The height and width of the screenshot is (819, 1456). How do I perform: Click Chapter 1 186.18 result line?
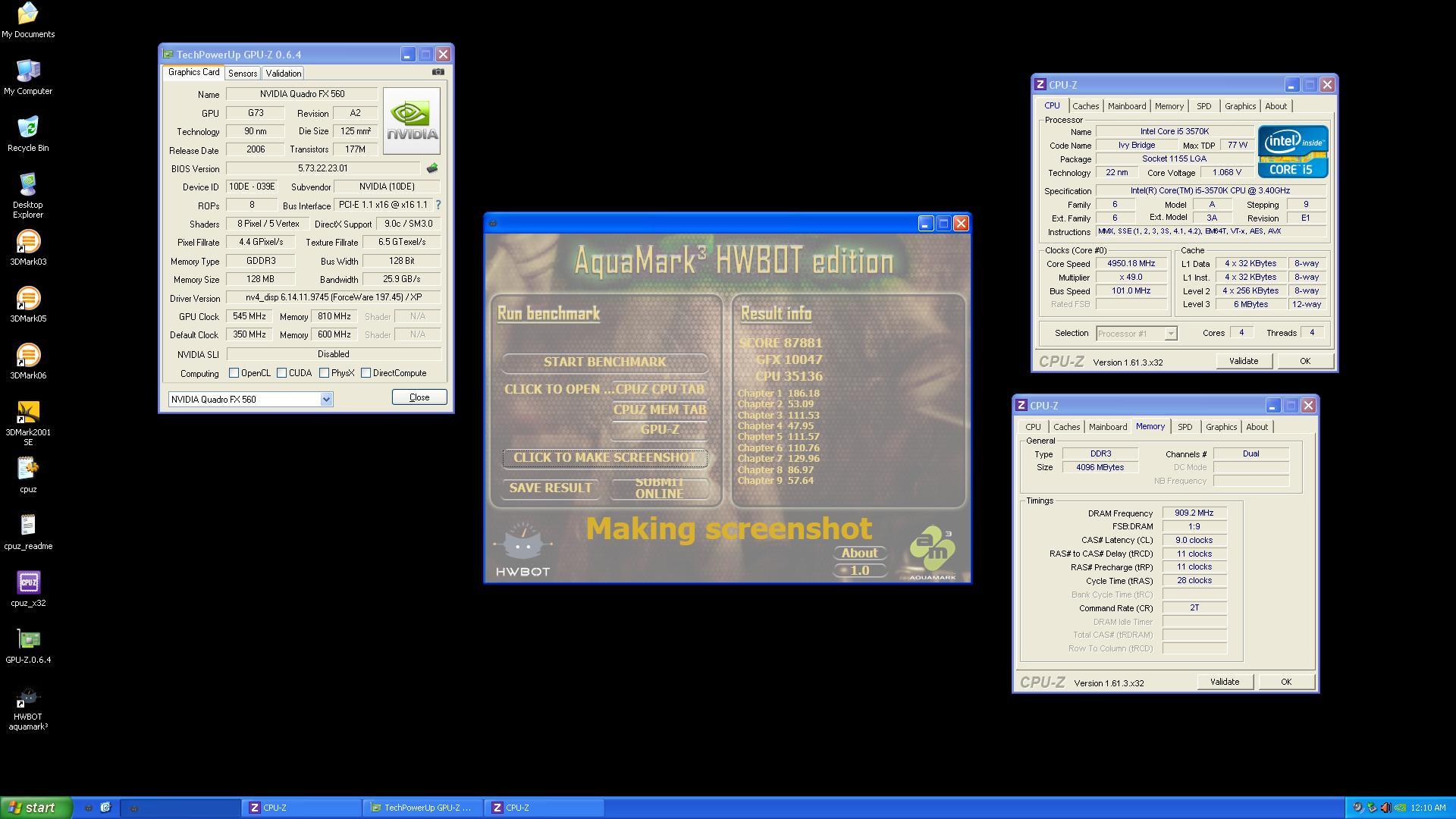(779, 393)
